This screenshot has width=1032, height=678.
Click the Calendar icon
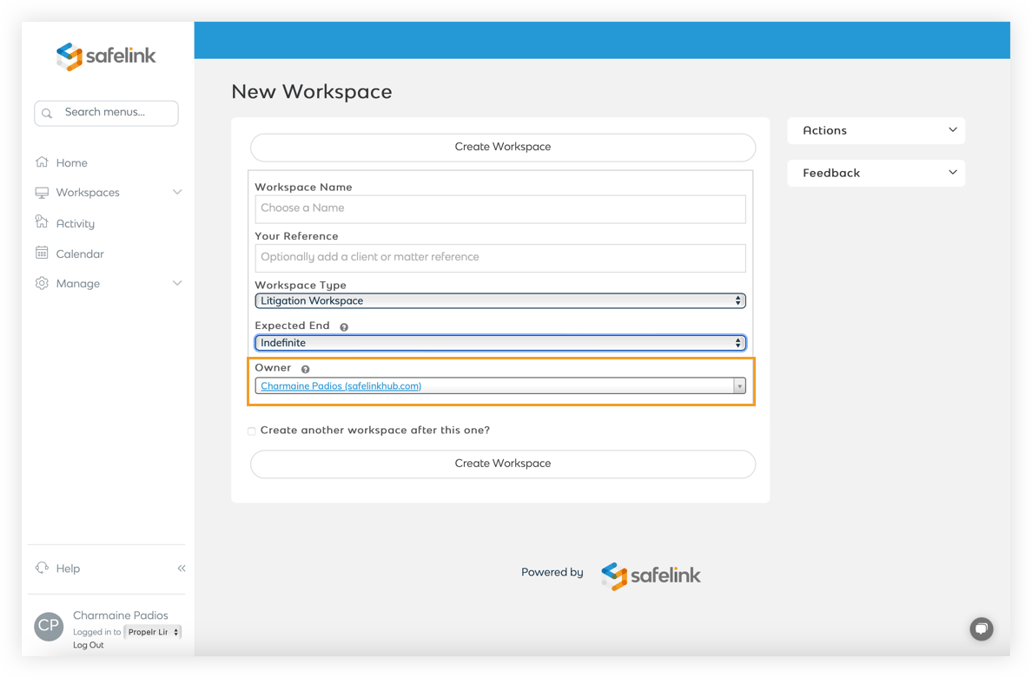42,253
